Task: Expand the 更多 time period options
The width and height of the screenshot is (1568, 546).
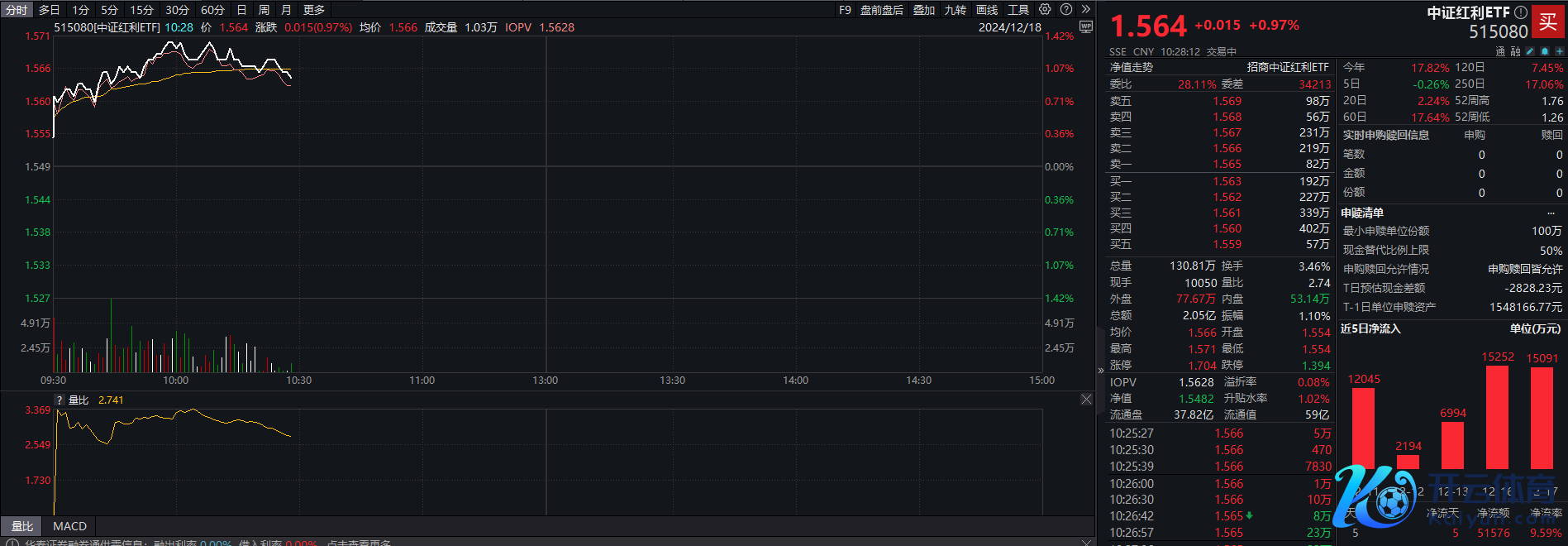Action: click(314, 10)
